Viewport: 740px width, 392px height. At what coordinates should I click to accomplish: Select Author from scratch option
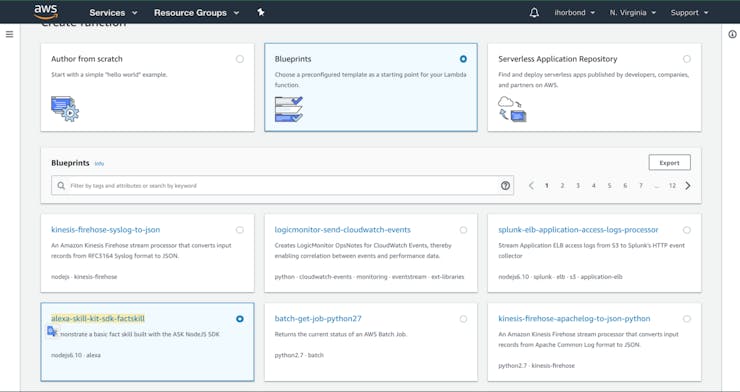click(x=240, y=59)
